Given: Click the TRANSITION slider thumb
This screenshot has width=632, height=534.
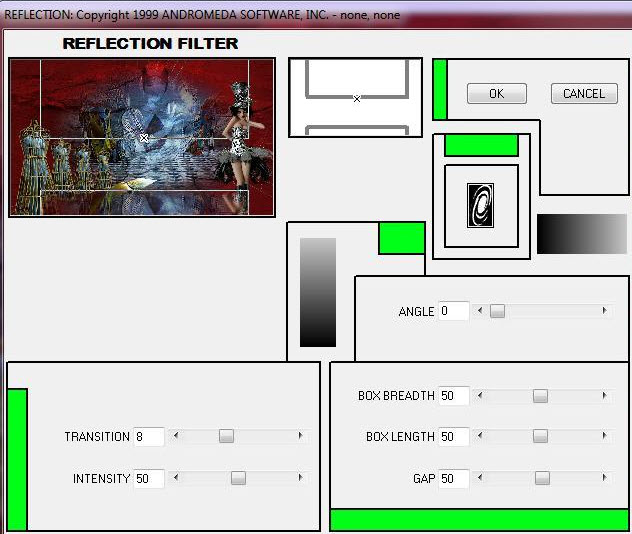Looking at the screenshot, I should point(226,436).
